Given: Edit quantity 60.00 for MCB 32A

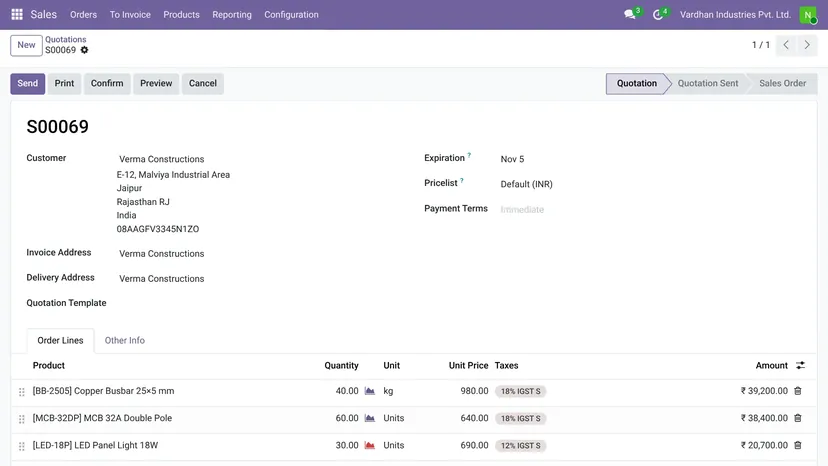Looking at the screenshot, I should tap(346, 418).
